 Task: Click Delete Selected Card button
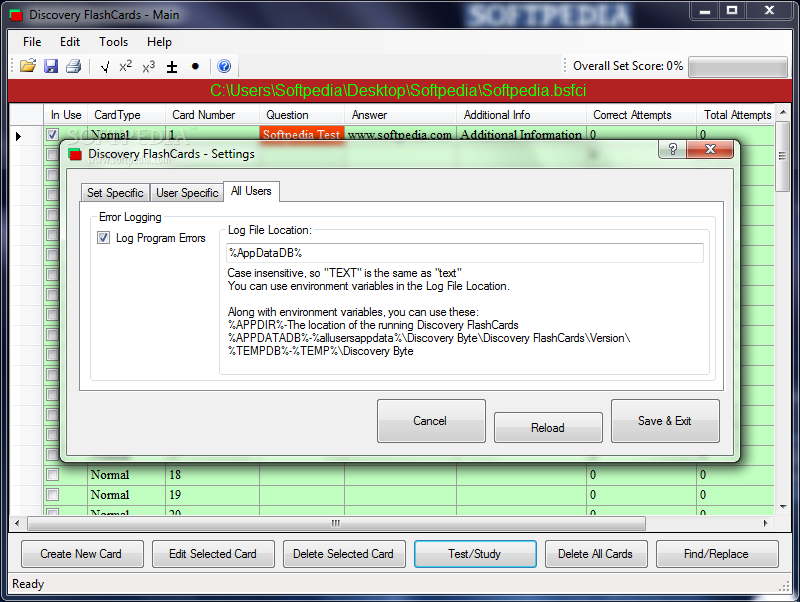tap(344, 554)
